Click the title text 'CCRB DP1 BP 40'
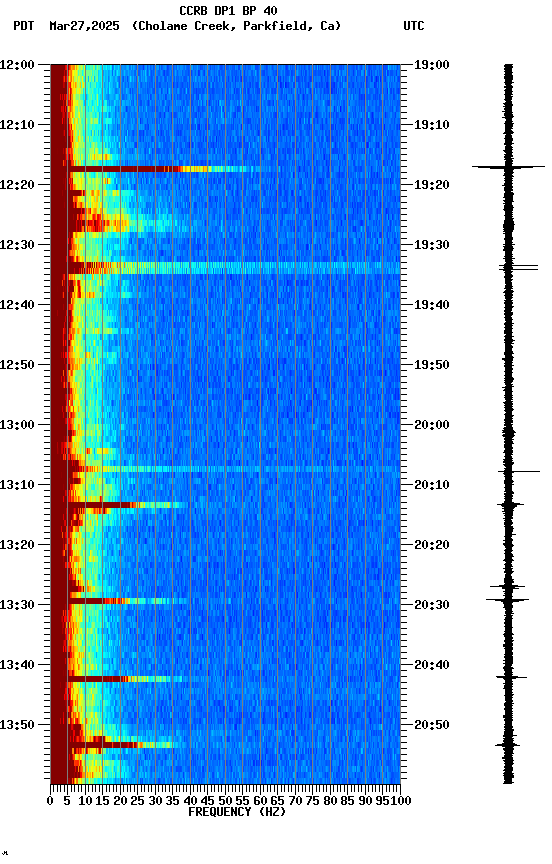Viewport: 552px width, 864px height. click(x=228, y=10)
